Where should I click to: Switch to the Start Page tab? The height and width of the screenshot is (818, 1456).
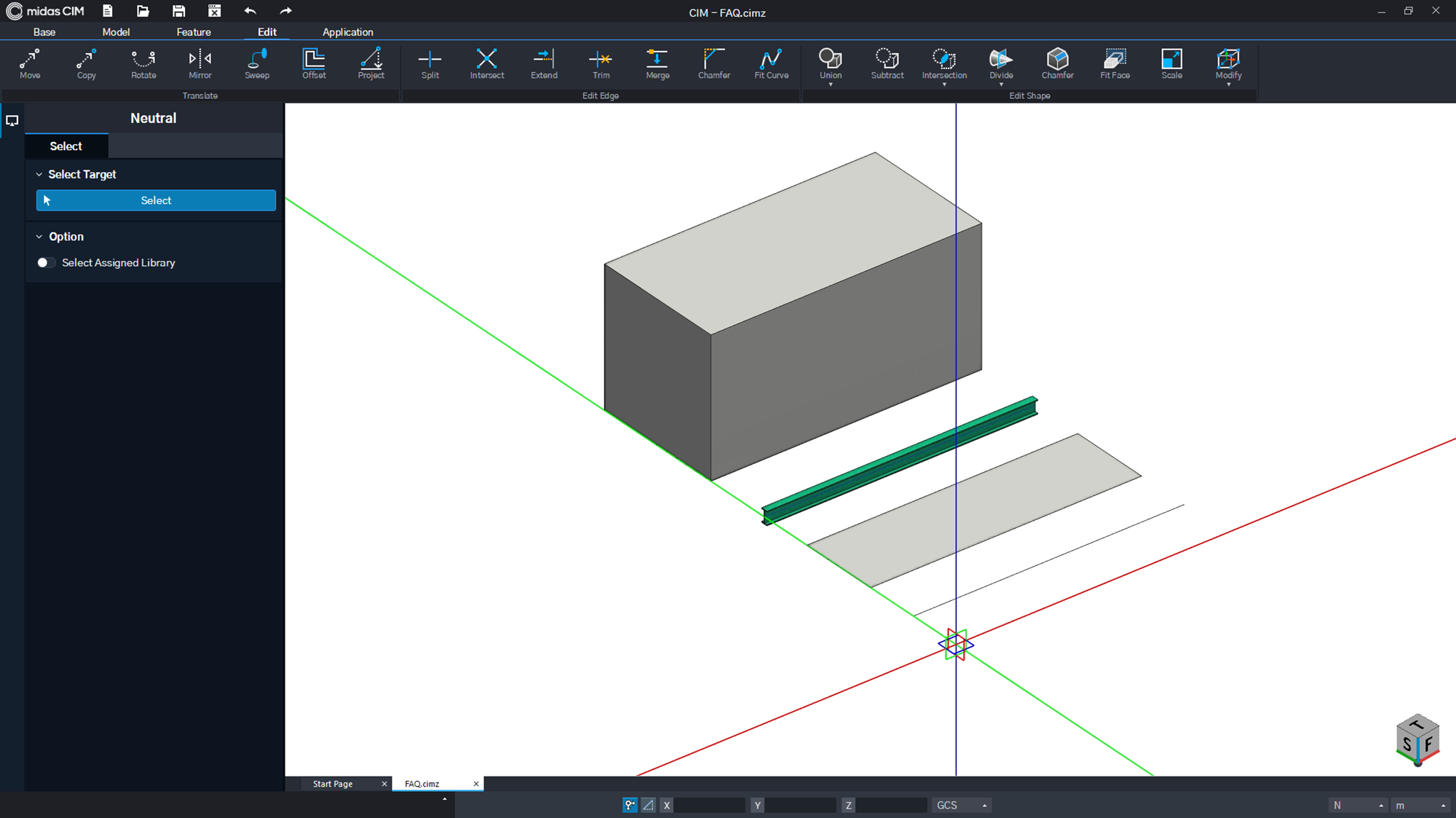pos(333,784)
